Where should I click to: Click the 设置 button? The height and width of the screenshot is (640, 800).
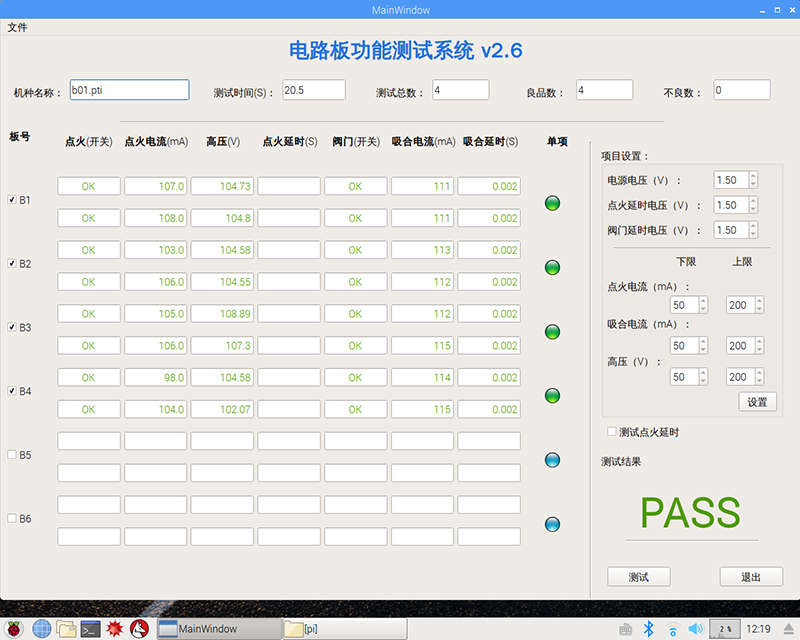tap(757, 402)
